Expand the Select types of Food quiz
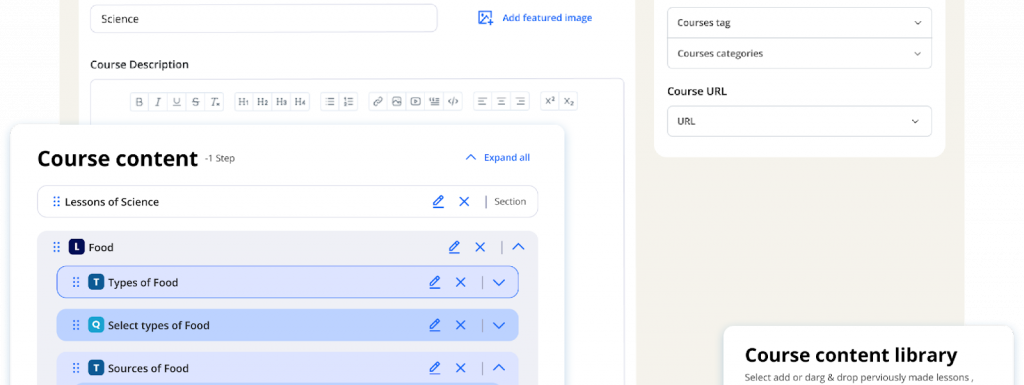1024x385 pixels. coord(499,325)
